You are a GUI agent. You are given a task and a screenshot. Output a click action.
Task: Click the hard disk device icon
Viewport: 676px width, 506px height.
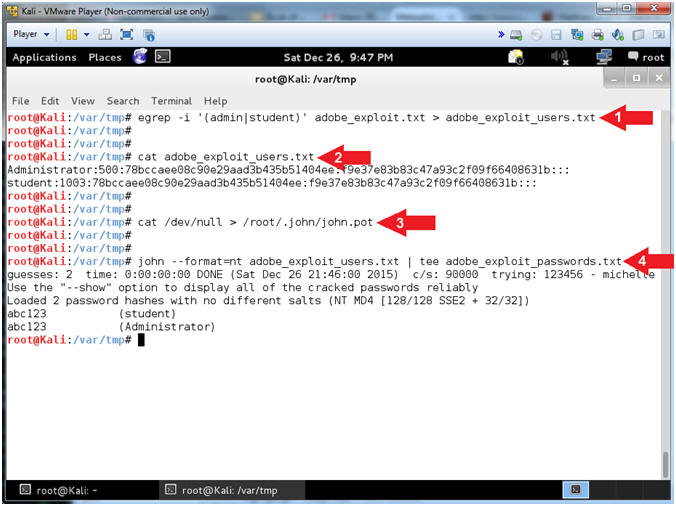pos(516,35)
